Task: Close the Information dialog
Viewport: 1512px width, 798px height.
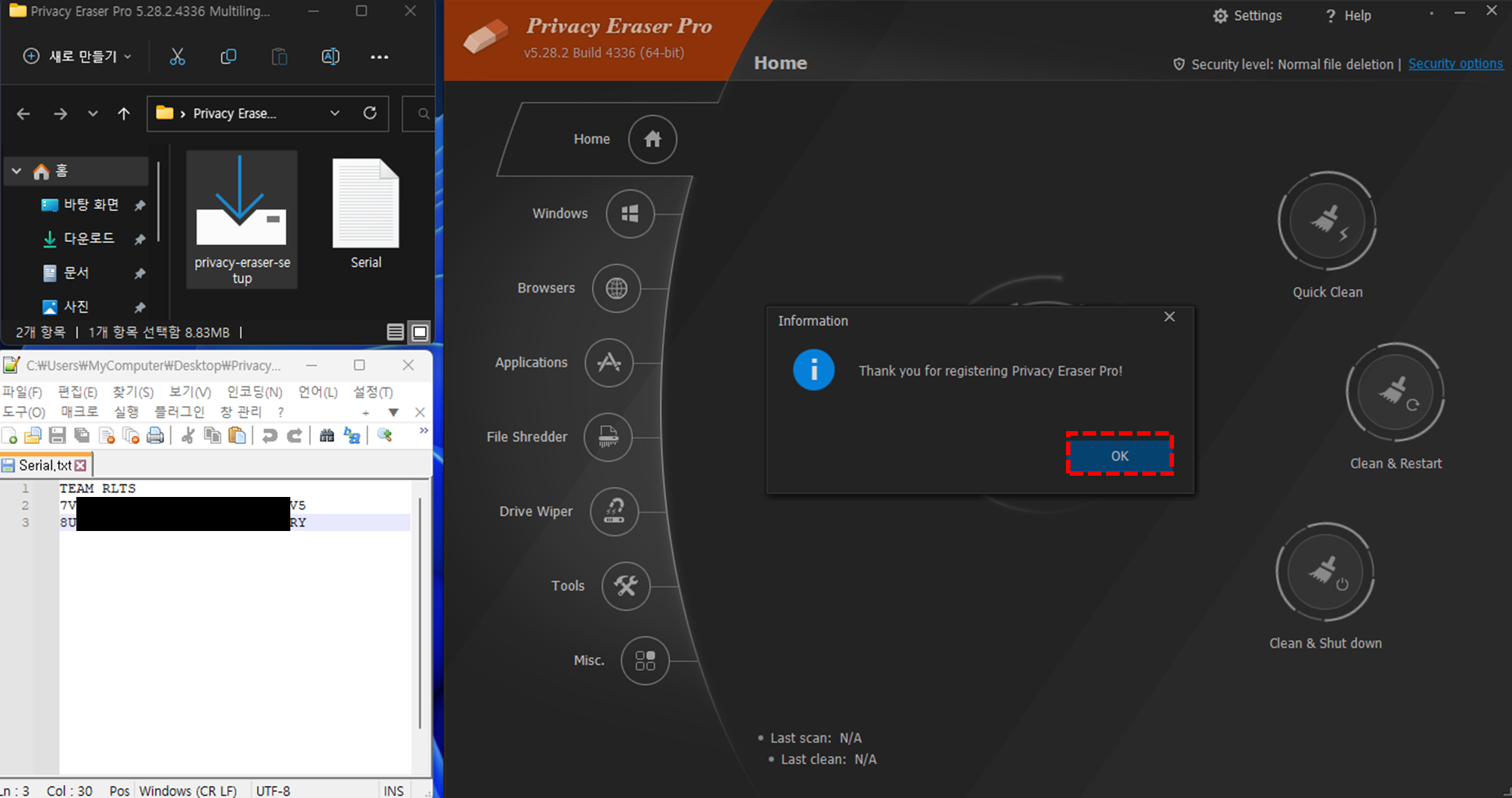Action: tap(1169, 317)
